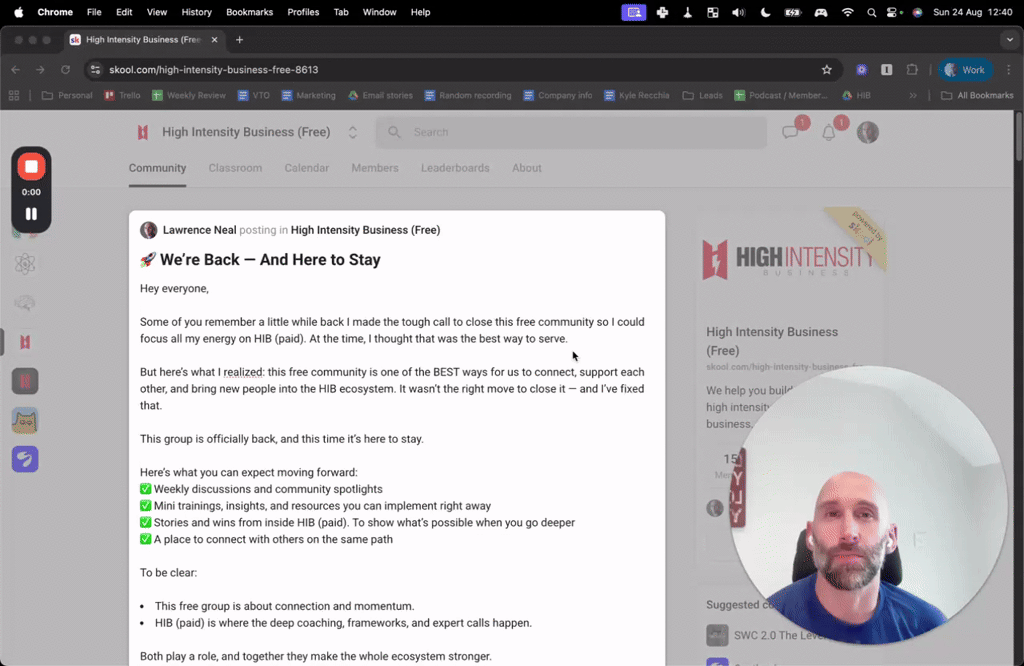The image size is (1024, 666).
Task: Focus the Skool search field
Action: click(x=571, y=133)
